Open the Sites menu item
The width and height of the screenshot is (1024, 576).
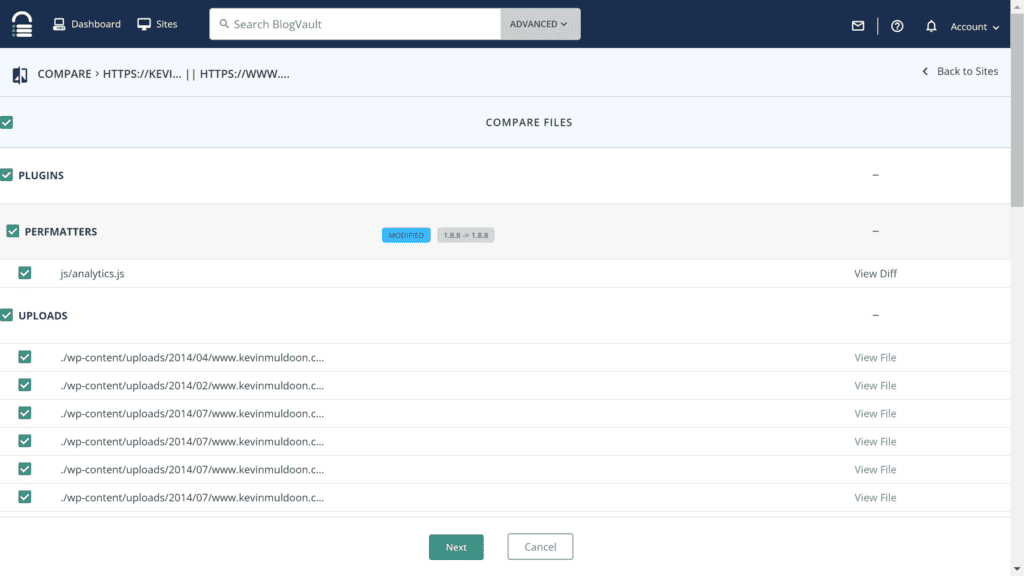tap(157, 24)
